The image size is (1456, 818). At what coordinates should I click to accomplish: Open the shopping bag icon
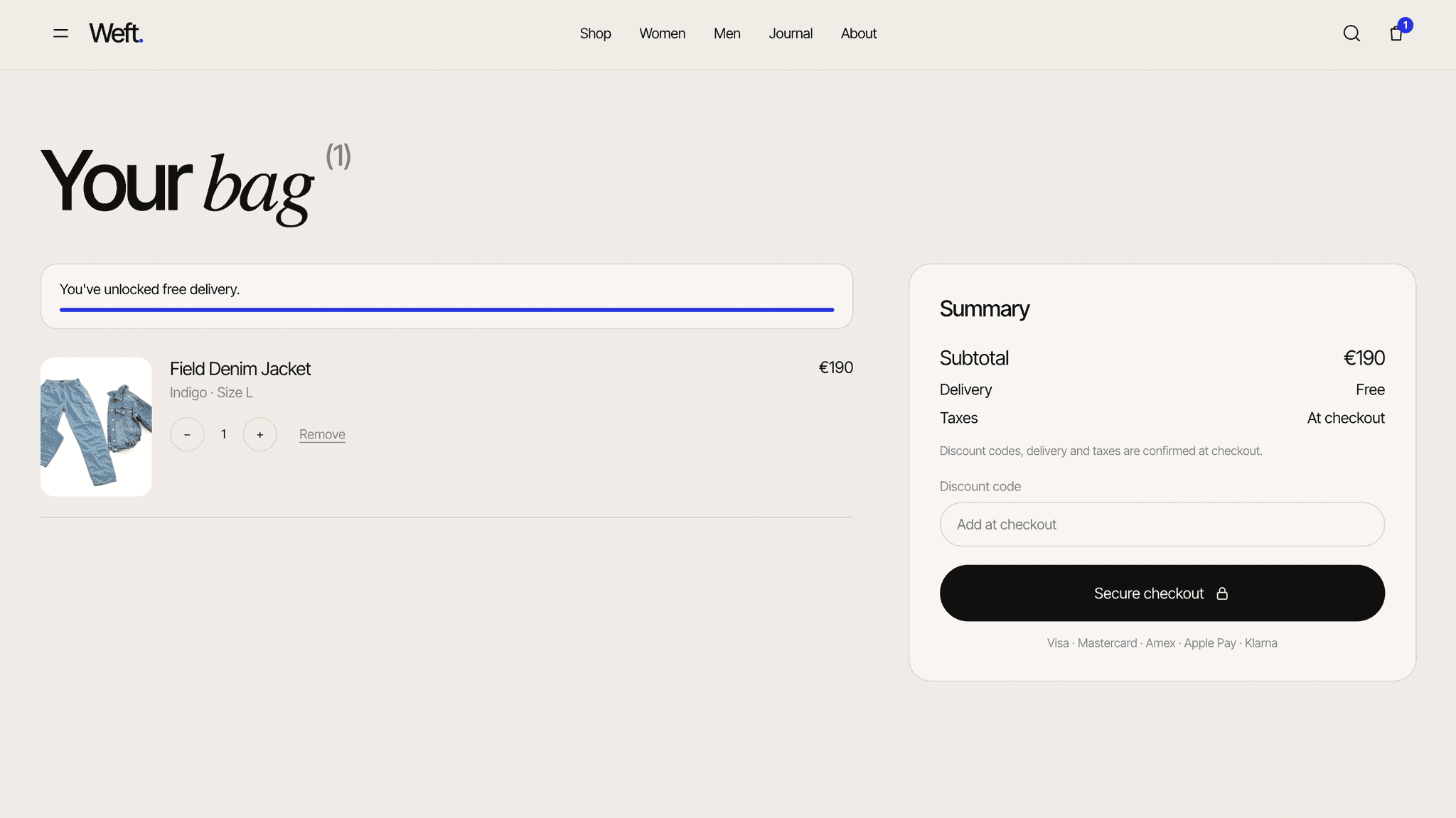coord(1396,33)
